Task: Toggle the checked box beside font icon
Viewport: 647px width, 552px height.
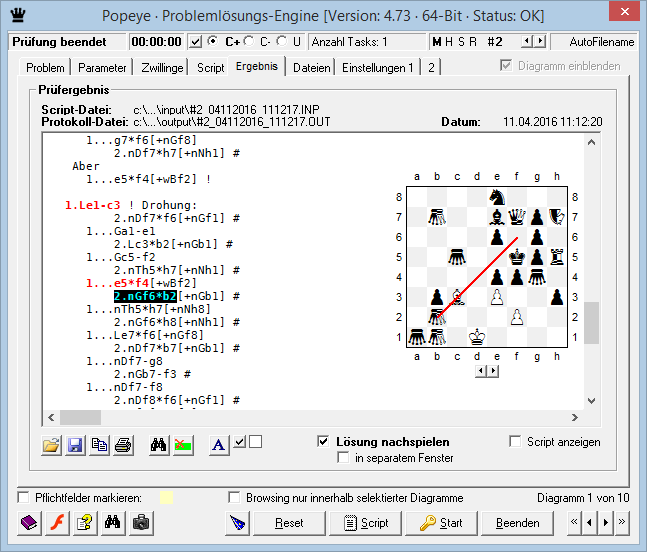Action: point(239,442)
